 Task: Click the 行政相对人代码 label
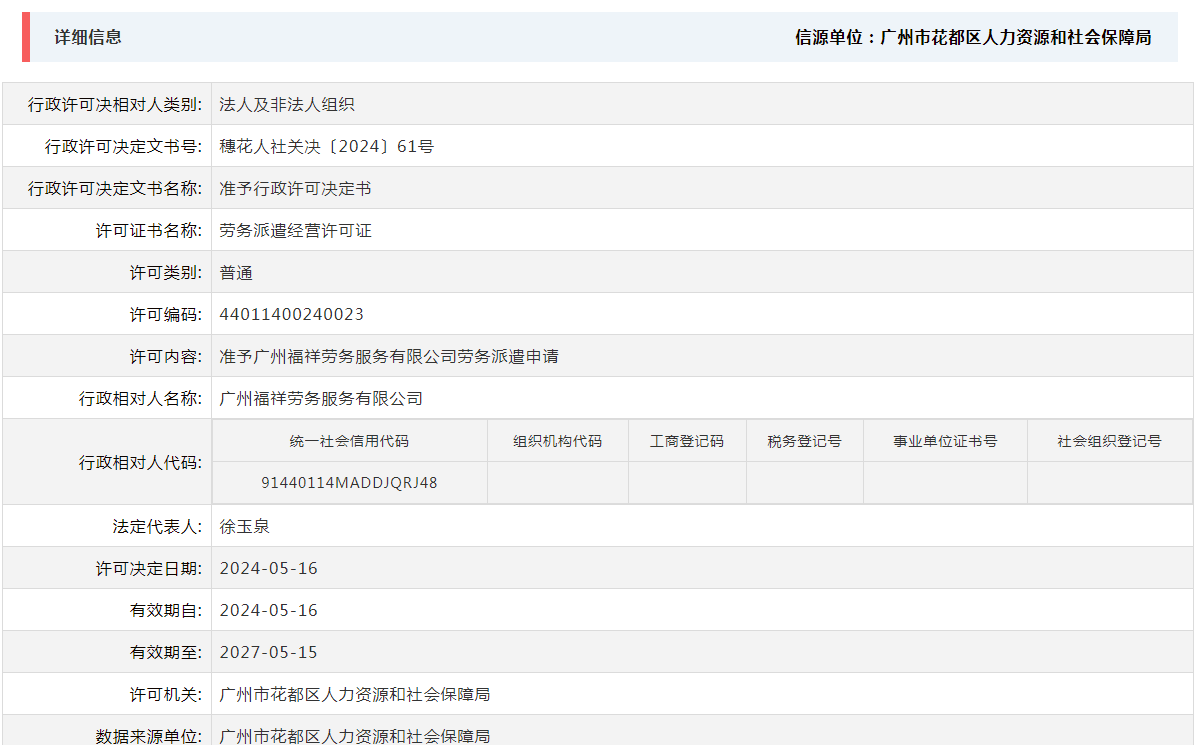(x=140, y=463)
